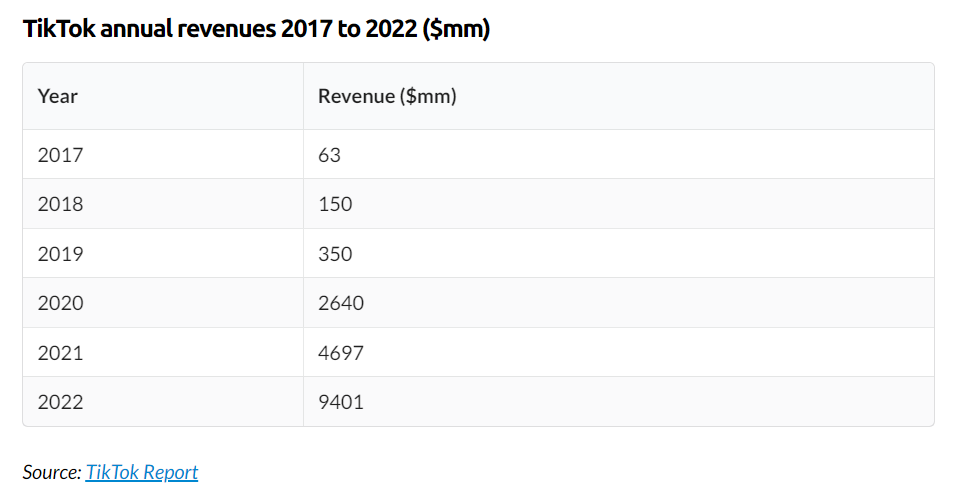Click the 2017 to 2022 text in heading
The width and height of the screenshot is (957, 492).
pos(348,28)
